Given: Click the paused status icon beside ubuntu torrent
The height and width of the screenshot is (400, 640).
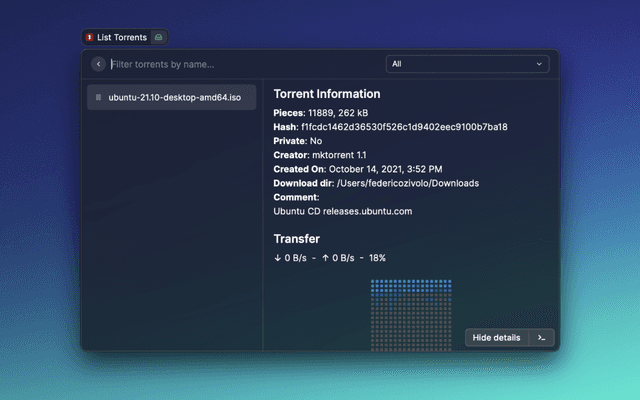Looking at the screenshot, I should coord(98,98).
